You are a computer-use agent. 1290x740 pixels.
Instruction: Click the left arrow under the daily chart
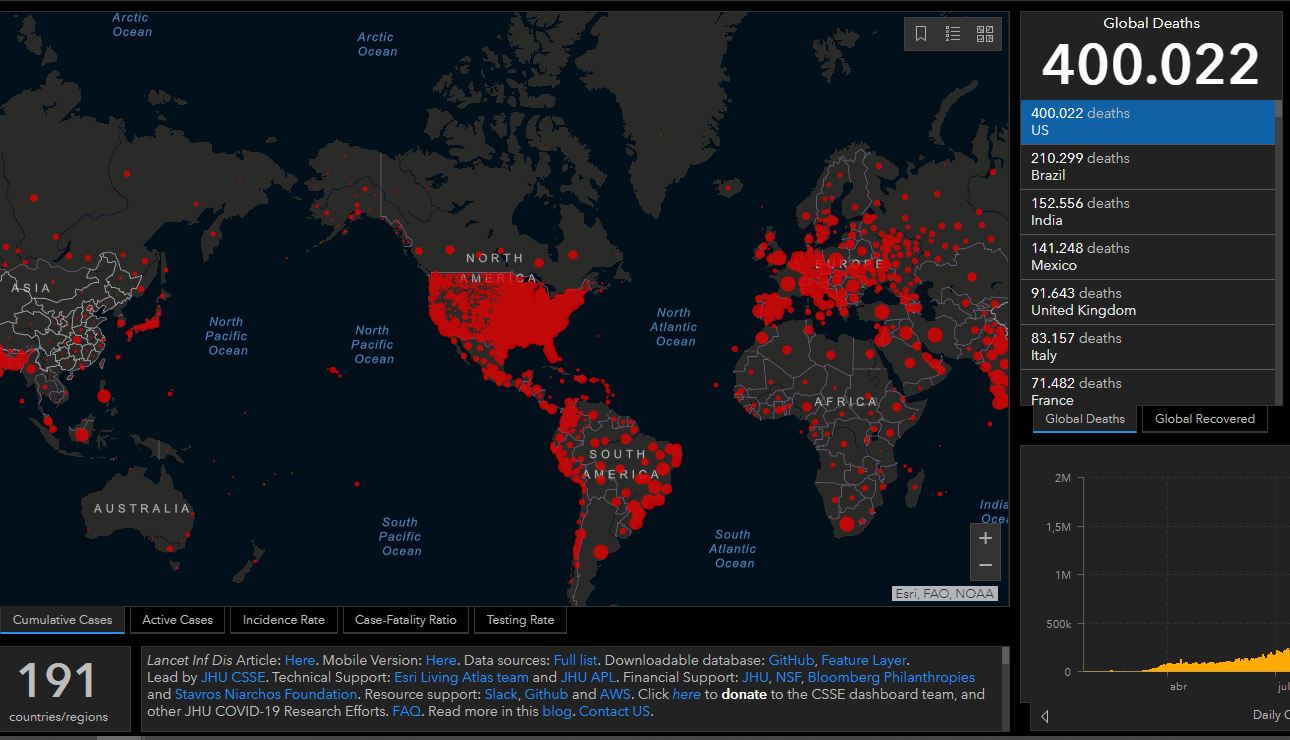(1045, 715)
